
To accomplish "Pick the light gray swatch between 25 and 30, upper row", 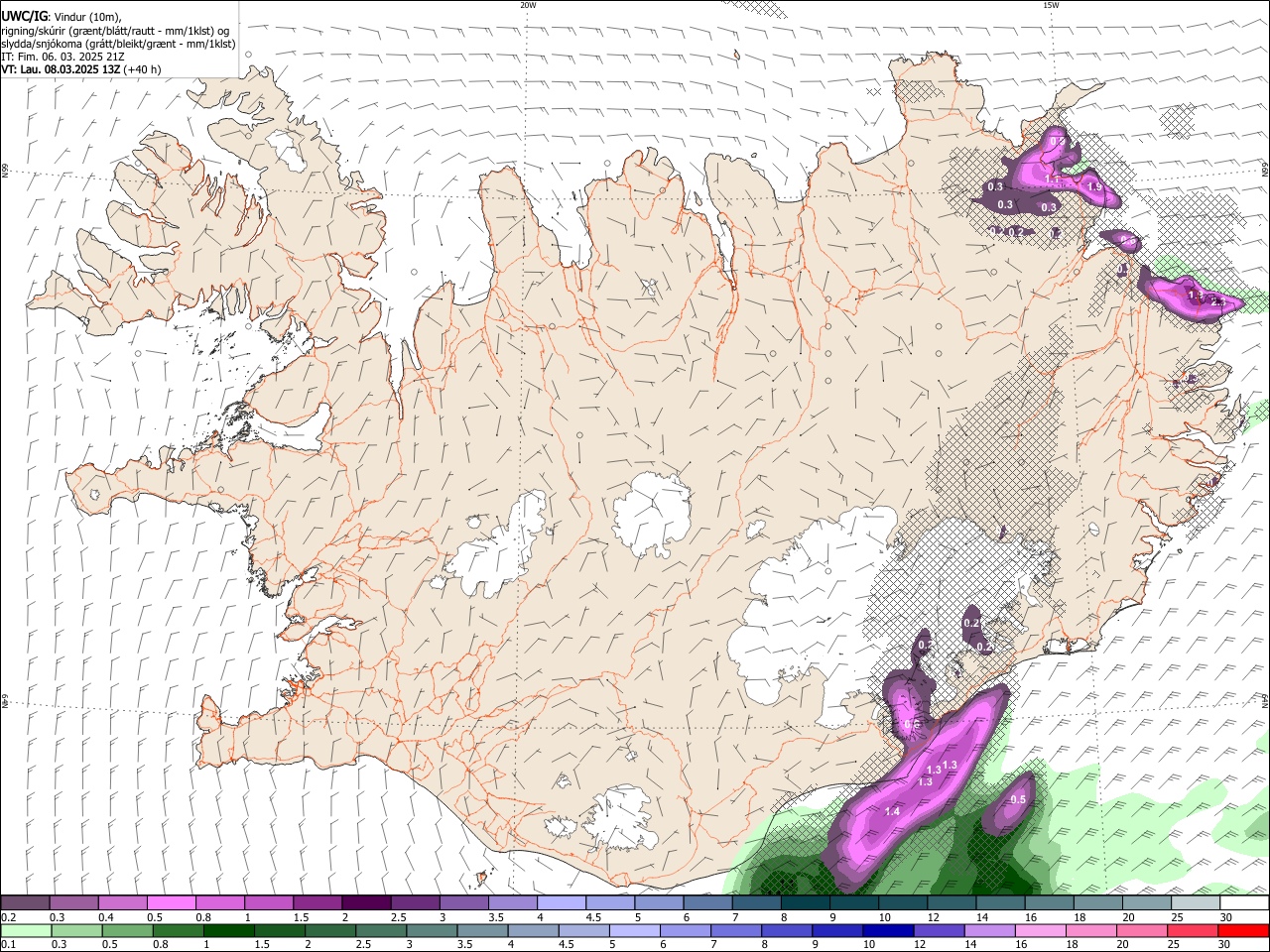I will coord(1196,903).
